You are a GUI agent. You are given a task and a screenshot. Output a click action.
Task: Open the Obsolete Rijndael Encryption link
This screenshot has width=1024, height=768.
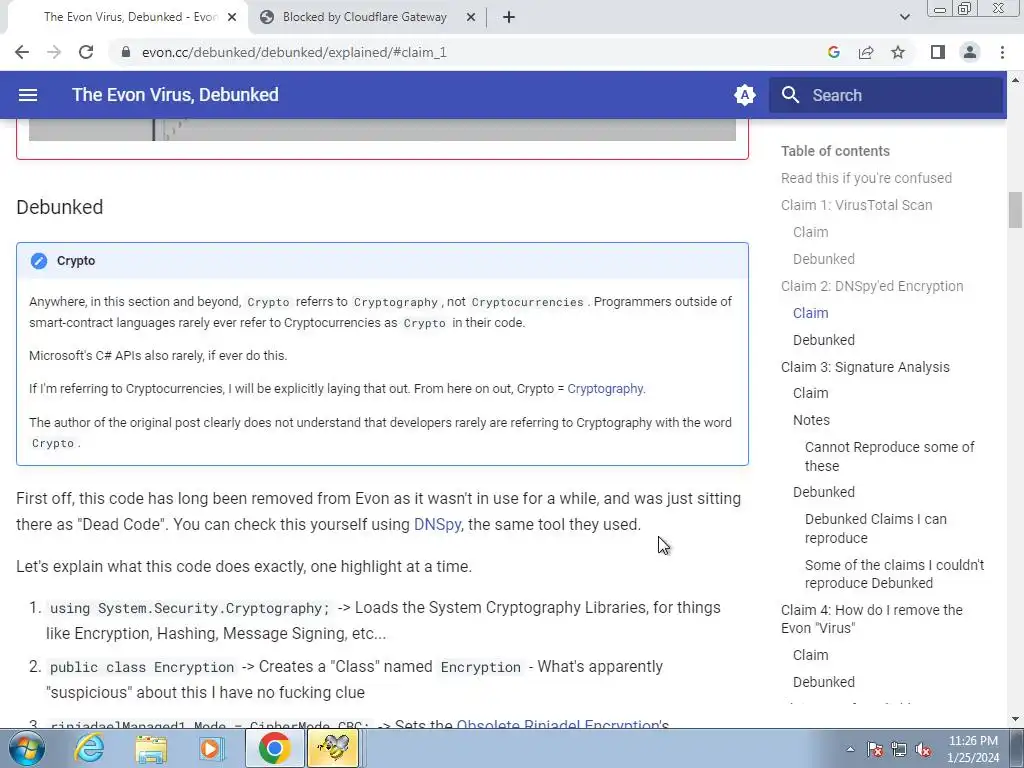[562, 724]
